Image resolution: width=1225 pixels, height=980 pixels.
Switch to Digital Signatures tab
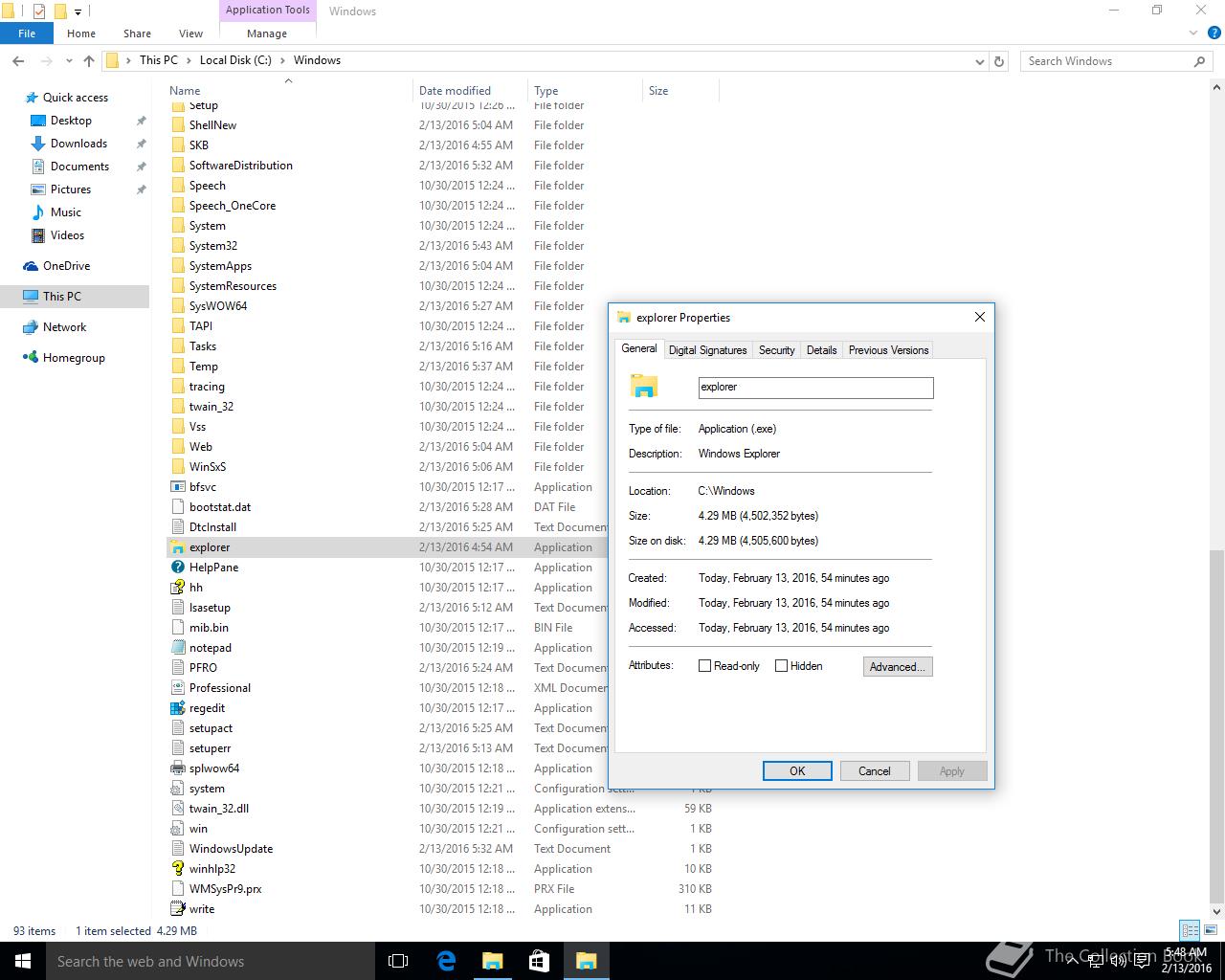pyautogui.click(x=707, y=350)
